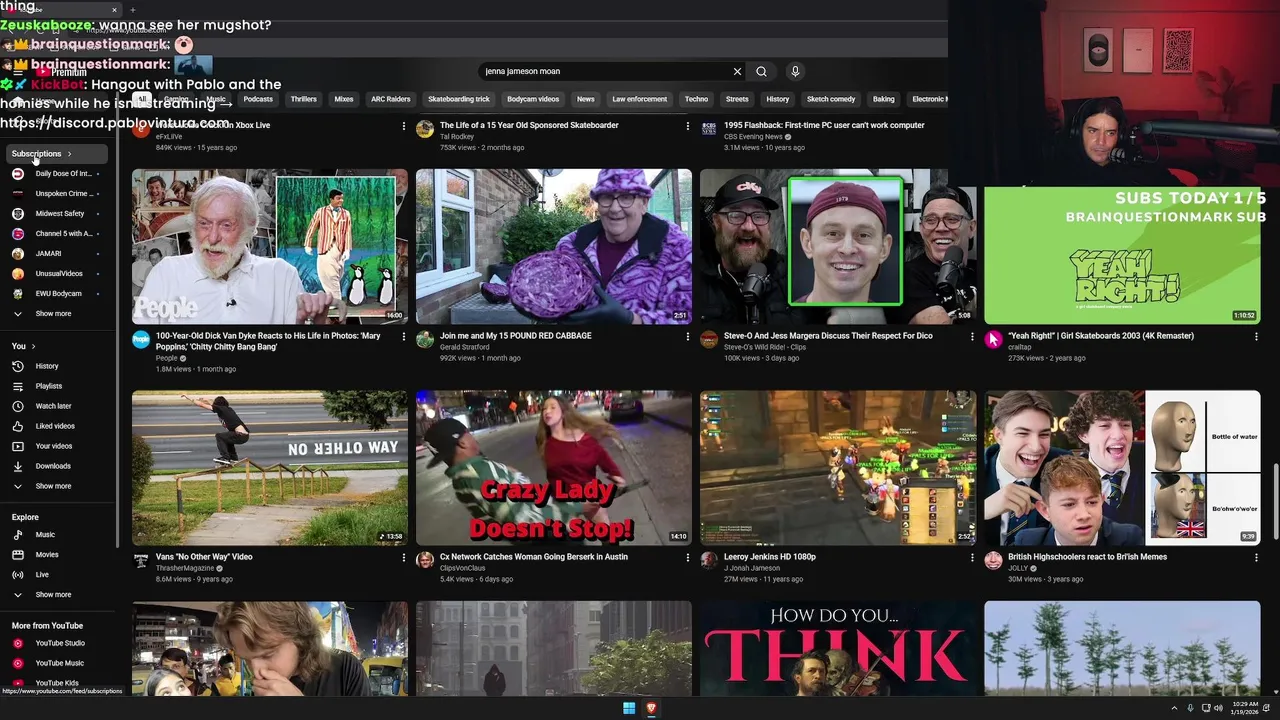This screenshot has height=720, width=1280.
Task: Open Liked videos in the sidebar
Action: pyautogui.click(x=55, y=426)
